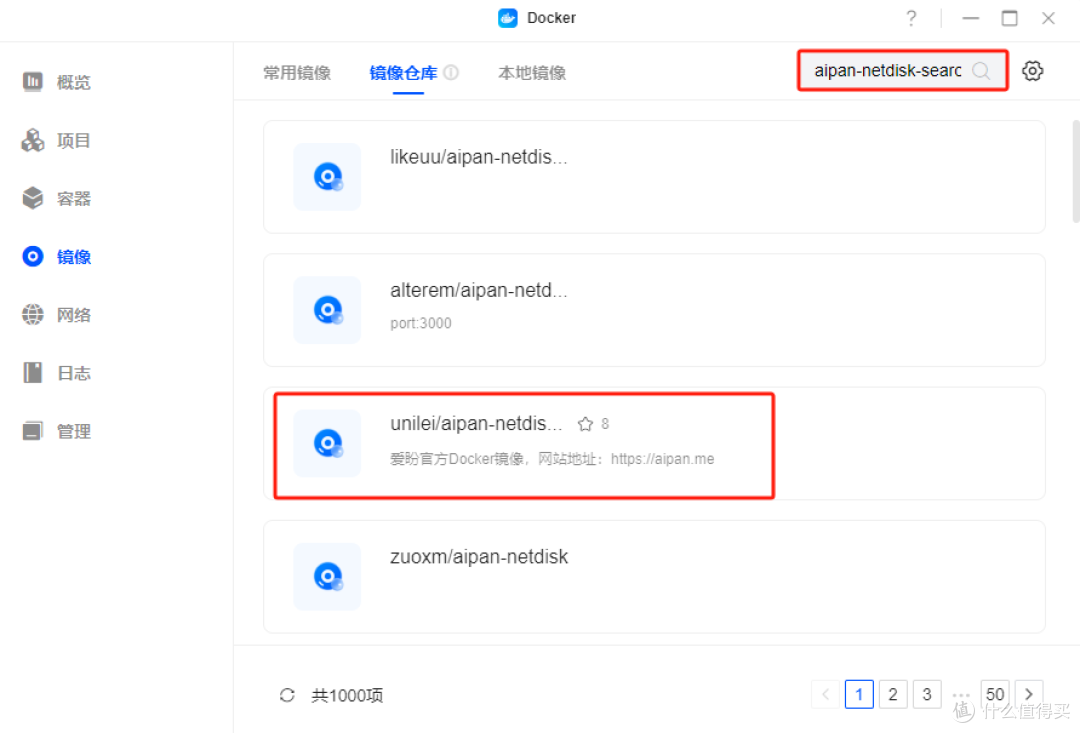Minimize the Docker window
Viewport: 1080px width, 733px height.
971,18
